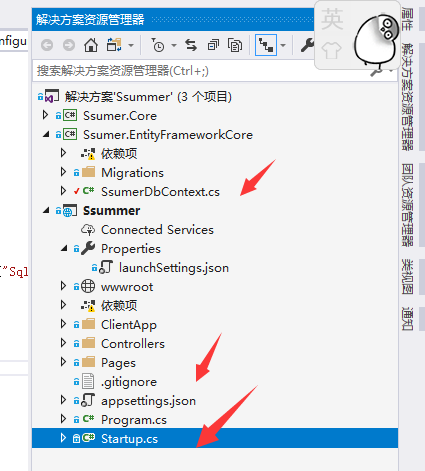This screenshot has width=425, height=471.
Task: Expand 依赖项 under Ssumer.EntityFrameworkCore
Action: coord(63,153)
